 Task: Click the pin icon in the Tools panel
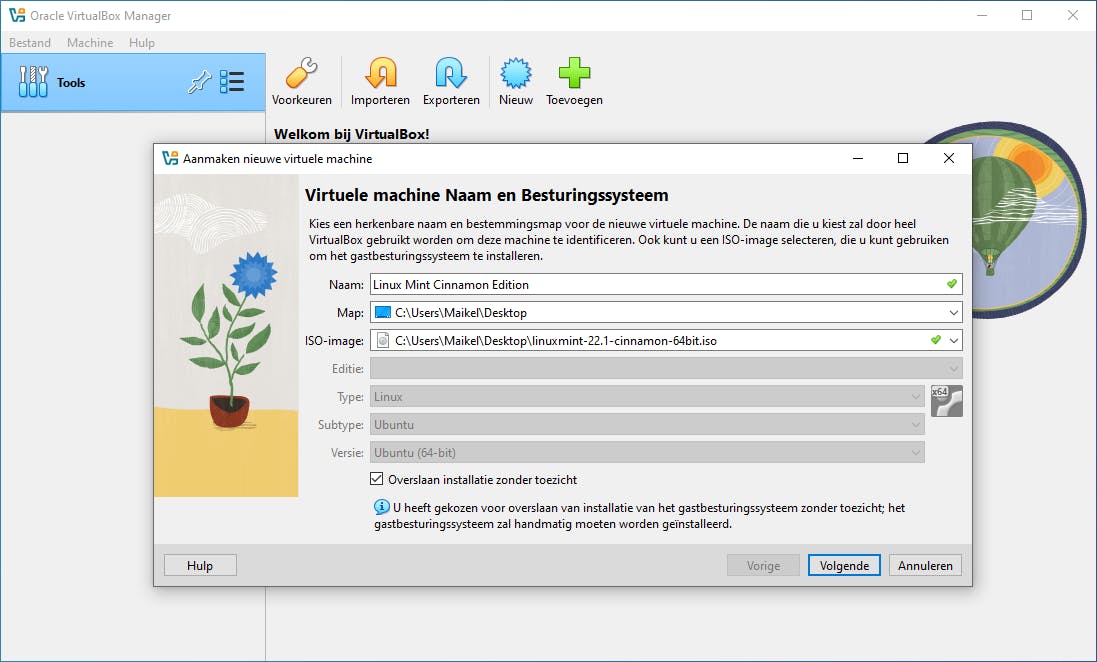[x=199, y=82]
